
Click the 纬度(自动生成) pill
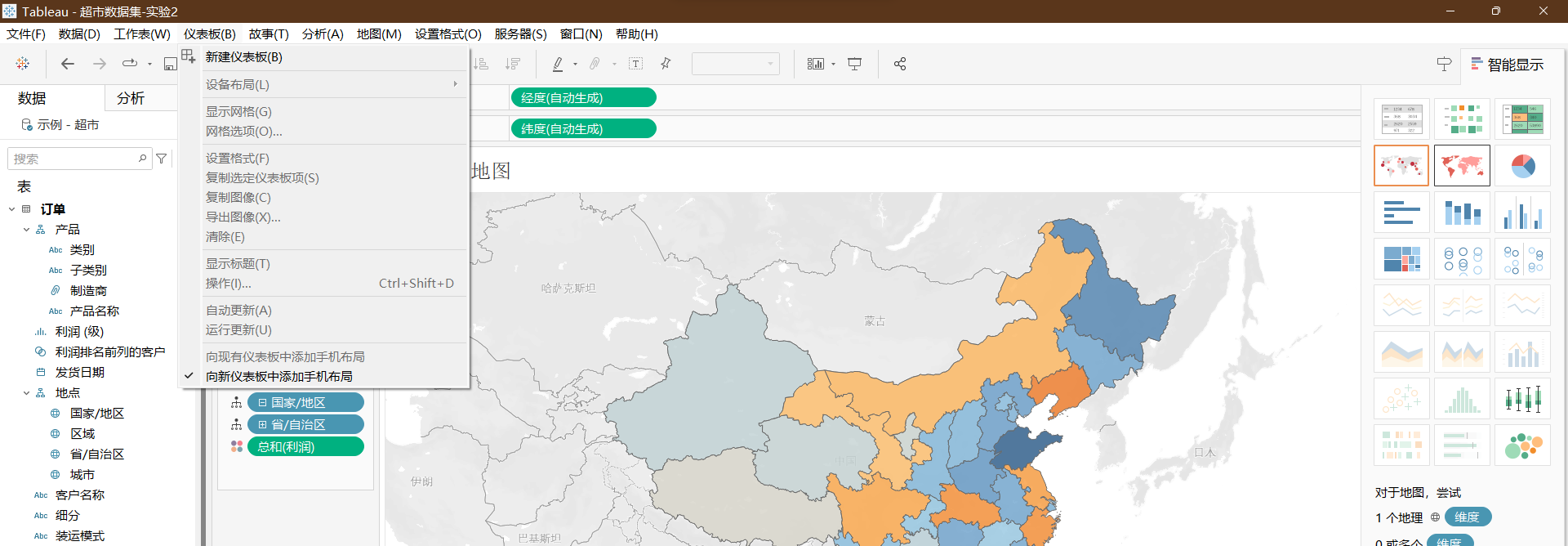[x=583, y=128]
